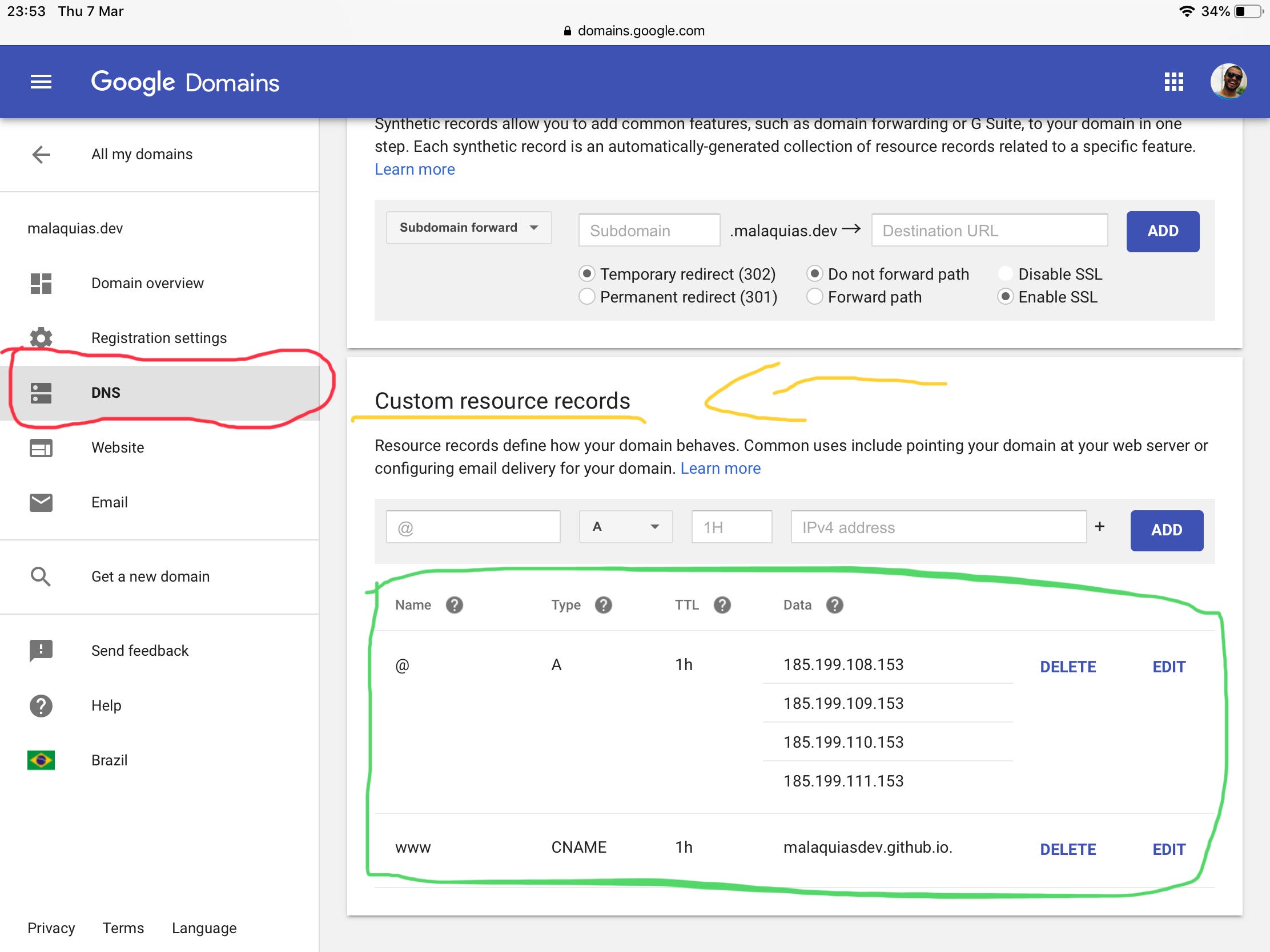Focus the 1H TTL input field
The width and height of the screenshot is (1270, 952).
(x=732, y=527)
